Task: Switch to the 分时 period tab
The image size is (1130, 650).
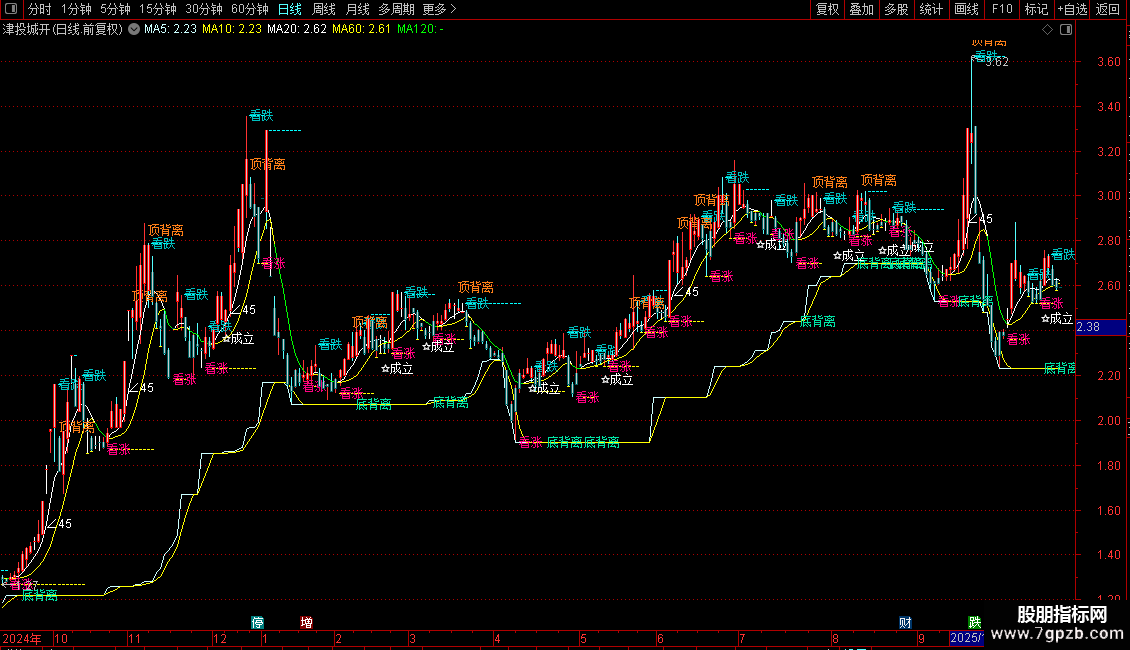Action: (40, 9)
